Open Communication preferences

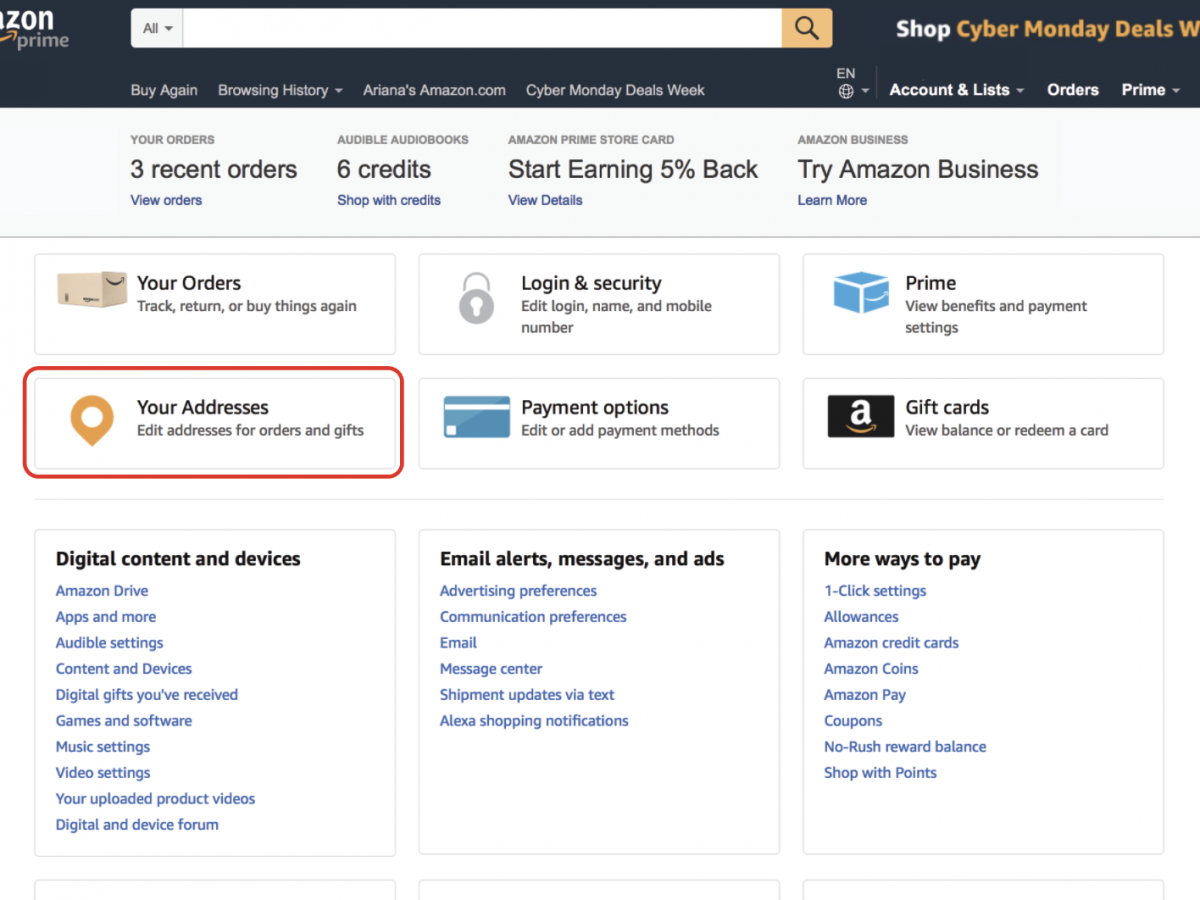coord(533,617)
